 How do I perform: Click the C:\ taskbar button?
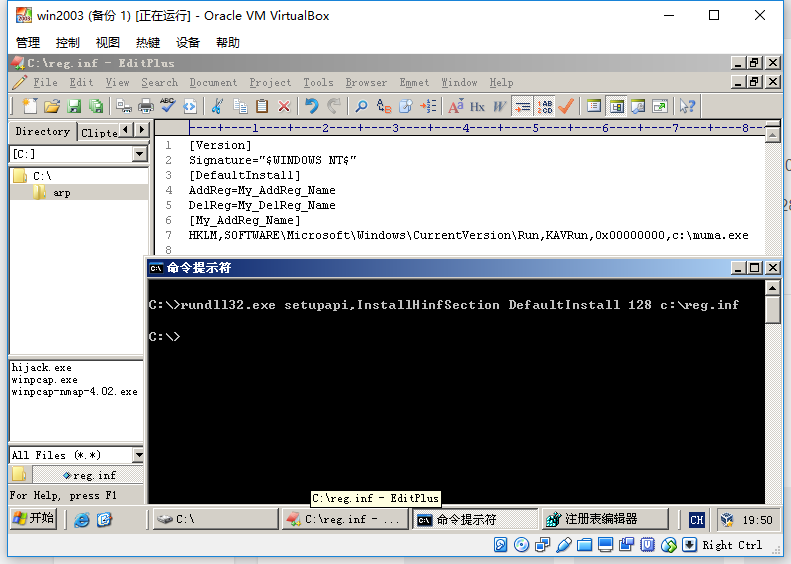tap(216, 519)
